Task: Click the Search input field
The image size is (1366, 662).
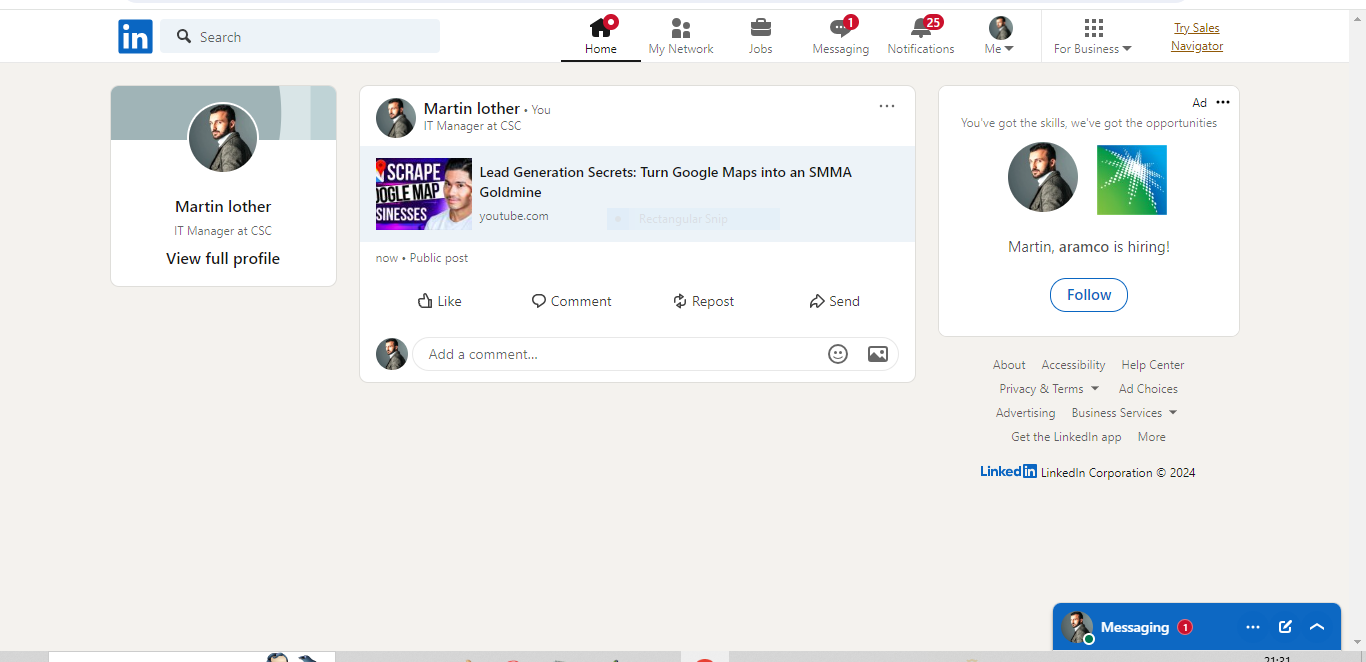Action: [x=300, y=36]
